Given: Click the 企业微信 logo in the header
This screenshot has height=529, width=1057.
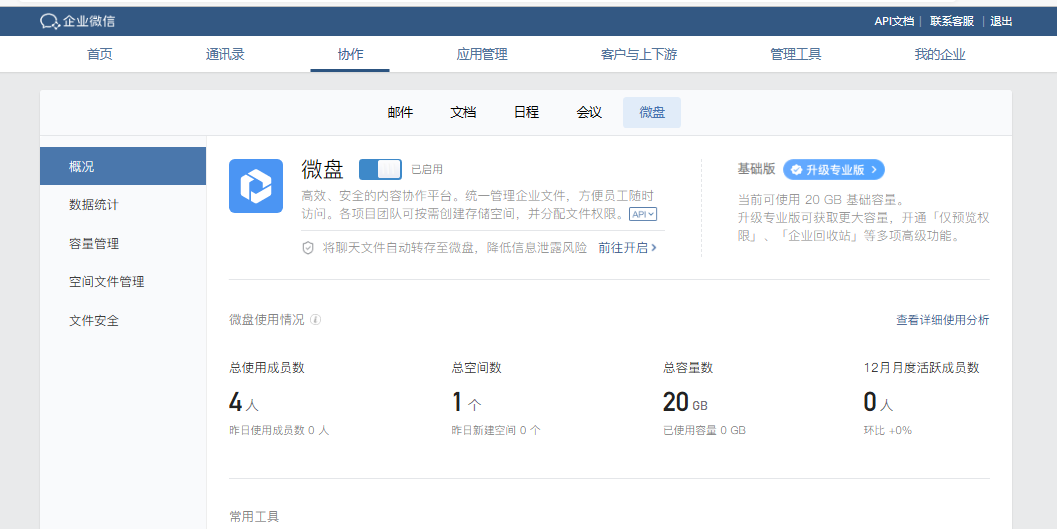Looking at the screenshot, I should tap(79, 21).
